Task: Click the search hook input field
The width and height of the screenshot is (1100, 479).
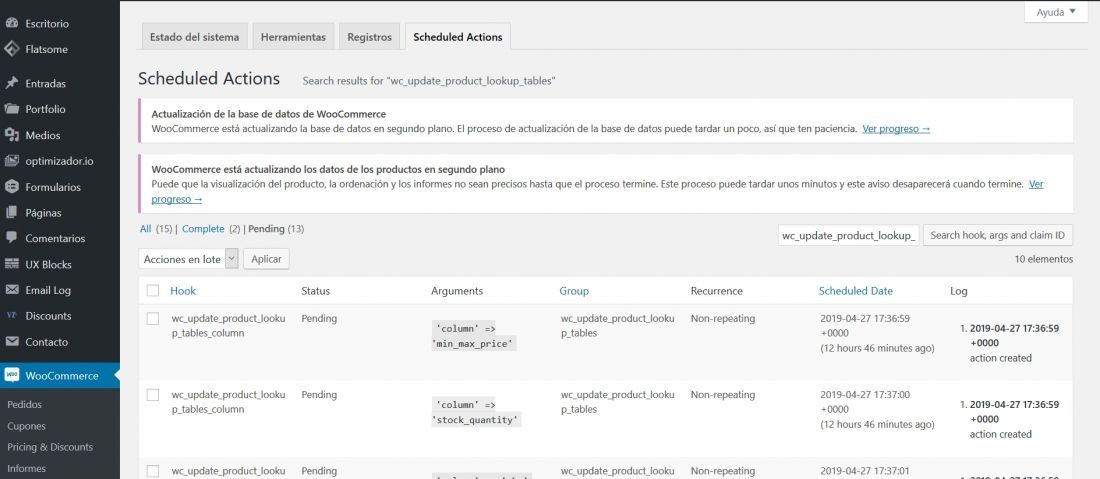Action: 849,236
